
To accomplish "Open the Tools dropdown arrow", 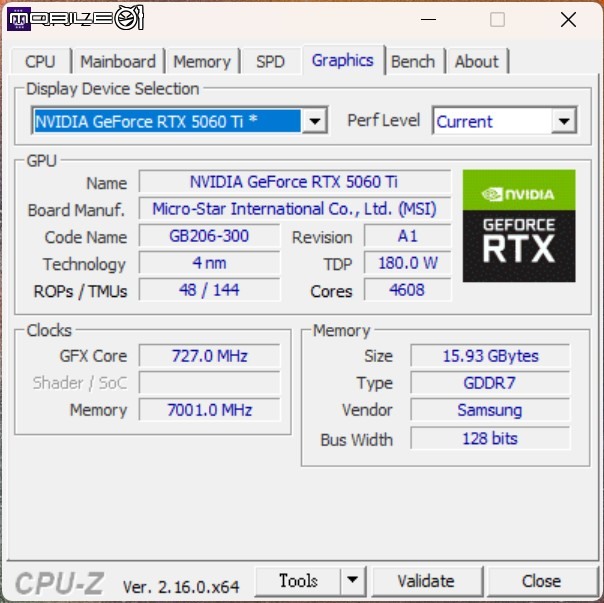I will coord(352,580).
